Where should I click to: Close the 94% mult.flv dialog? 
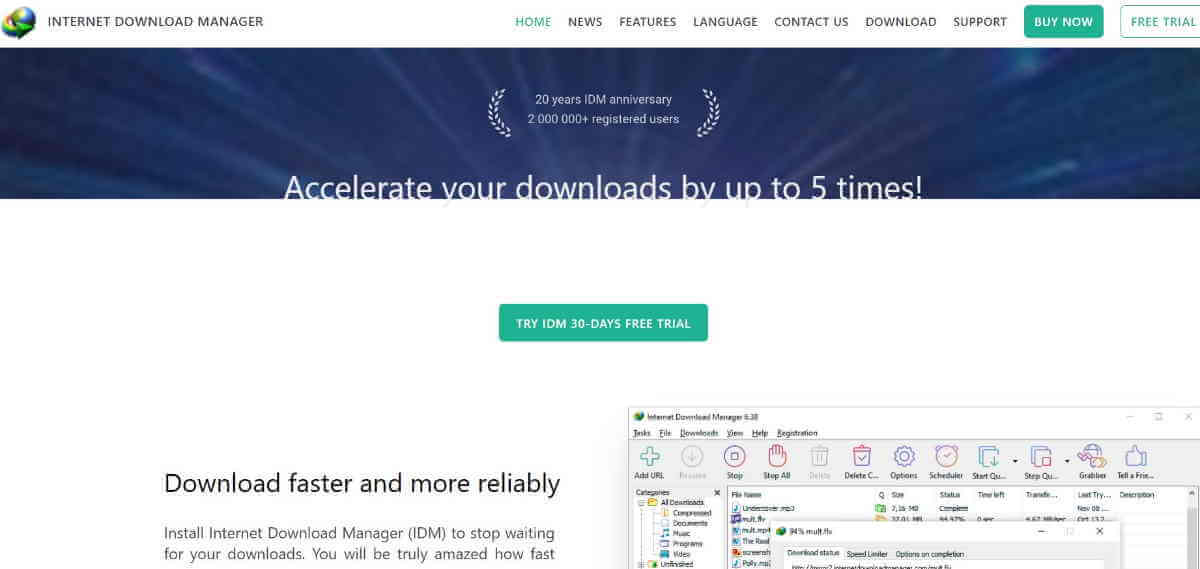point(1101,531)
